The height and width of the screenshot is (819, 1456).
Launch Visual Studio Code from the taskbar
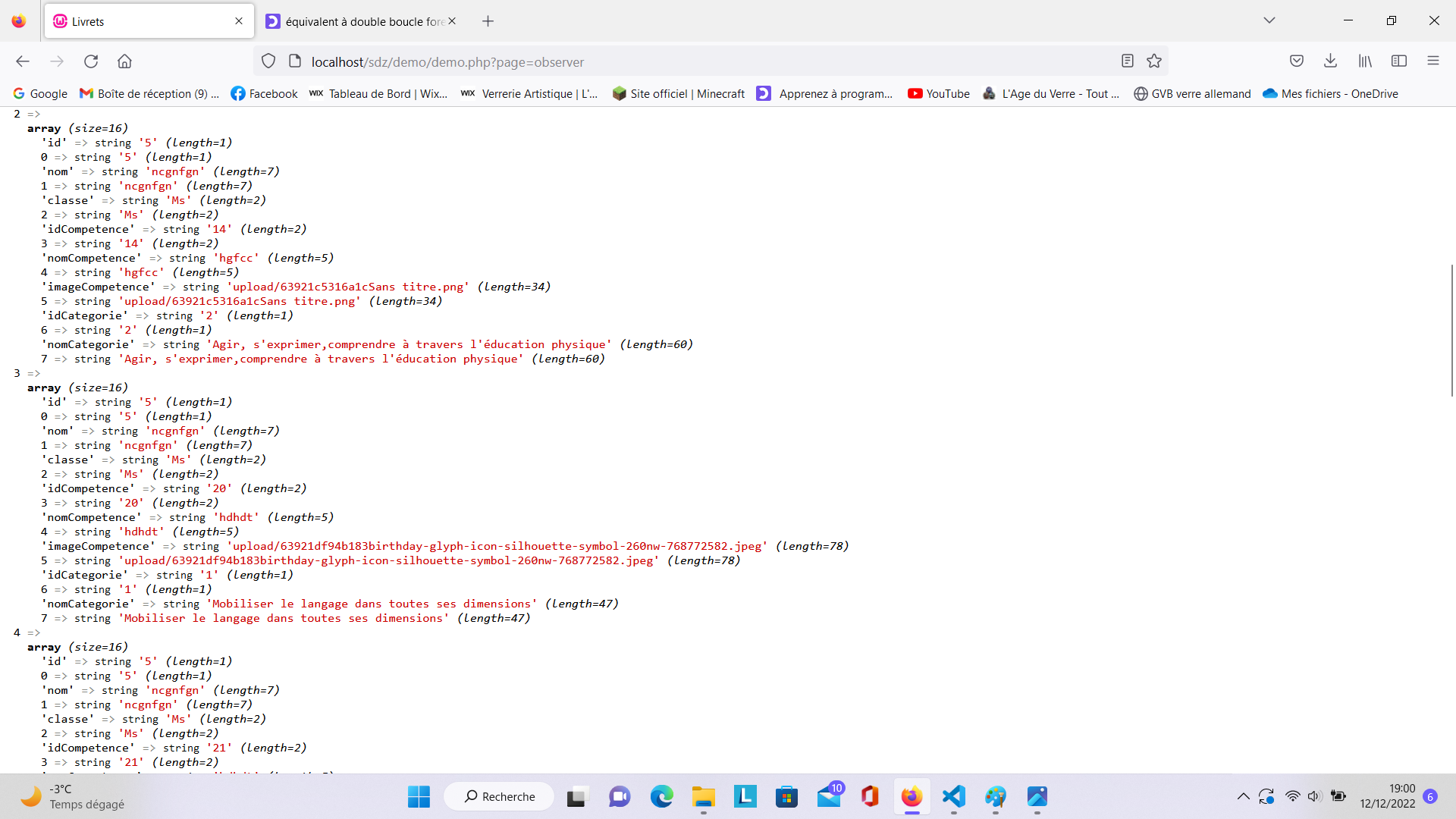point(953,797)
